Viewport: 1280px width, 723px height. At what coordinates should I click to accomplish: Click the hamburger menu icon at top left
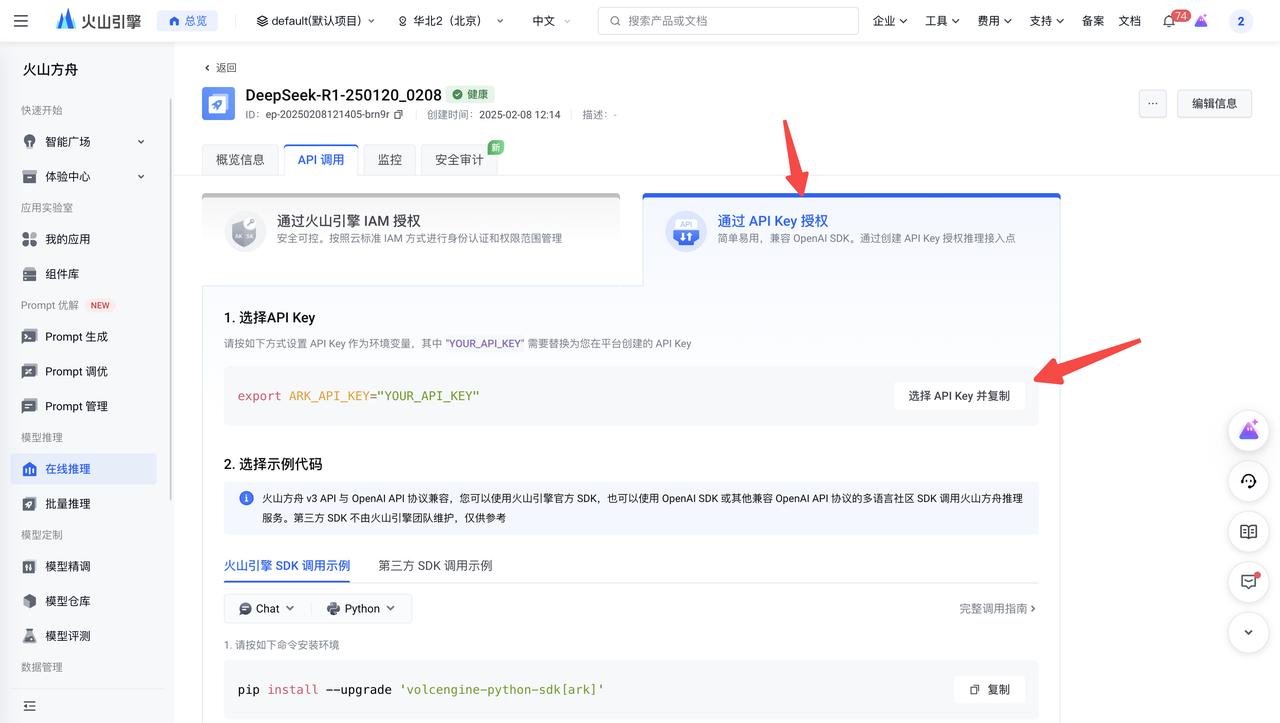click(x=21, y=21)
